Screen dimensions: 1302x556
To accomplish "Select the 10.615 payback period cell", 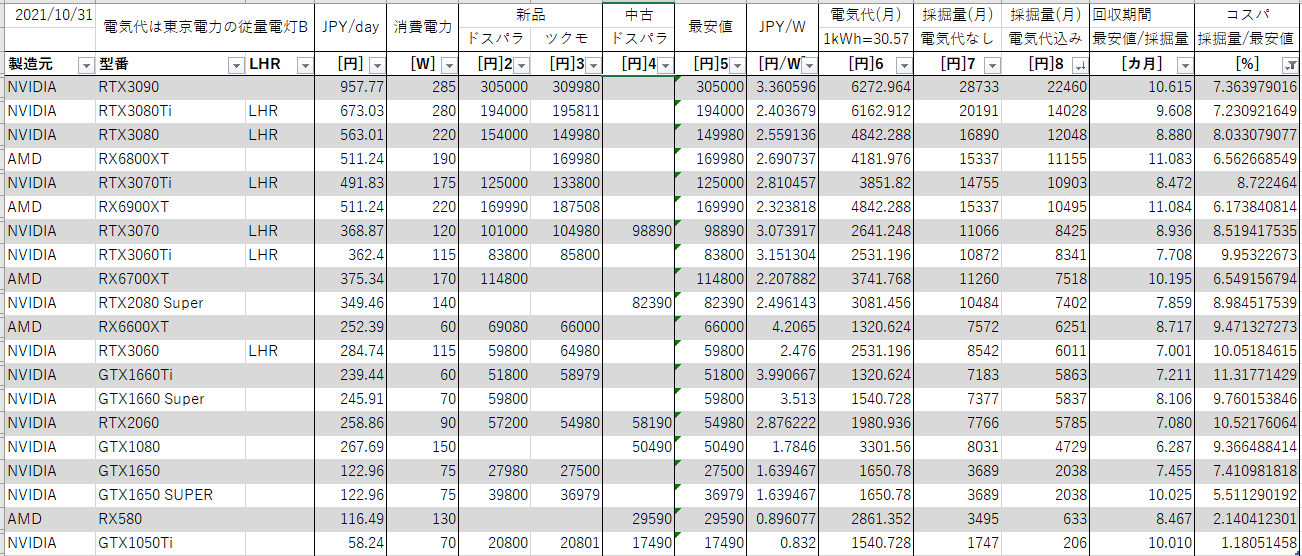I will tap(1141, 87).
